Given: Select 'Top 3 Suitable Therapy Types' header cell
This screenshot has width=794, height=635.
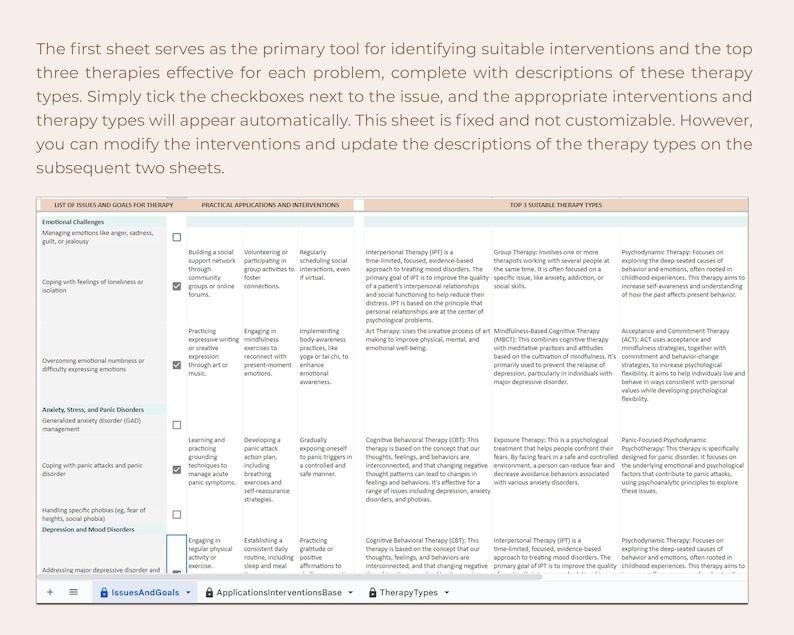Looking at the screenshot, I should 555,205.
